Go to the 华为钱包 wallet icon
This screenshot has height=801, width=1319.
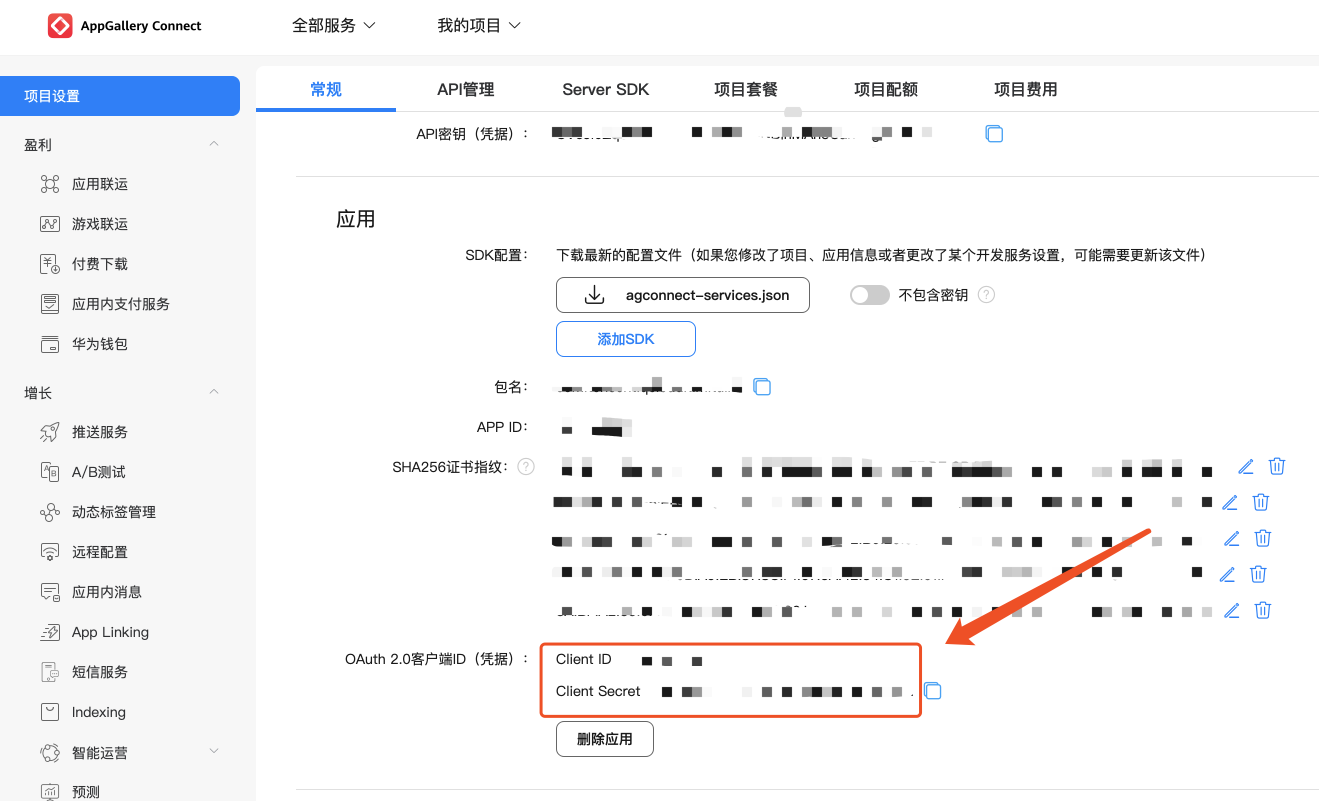point(50,344)
